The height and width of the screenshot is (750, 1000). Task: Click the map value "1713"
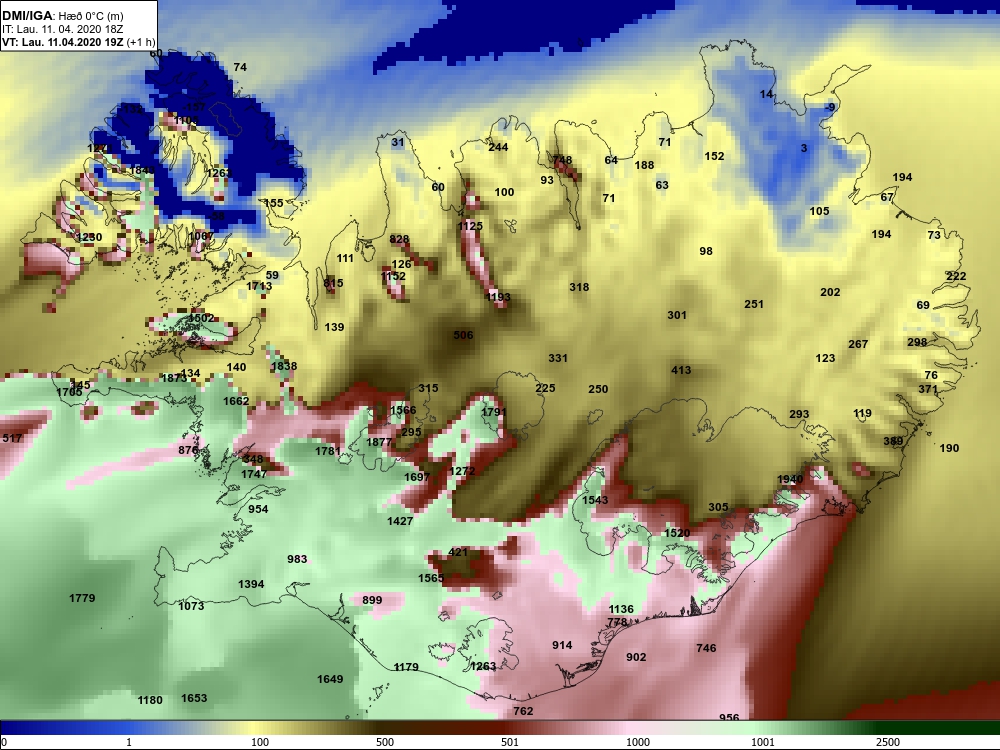coord(259,286)
